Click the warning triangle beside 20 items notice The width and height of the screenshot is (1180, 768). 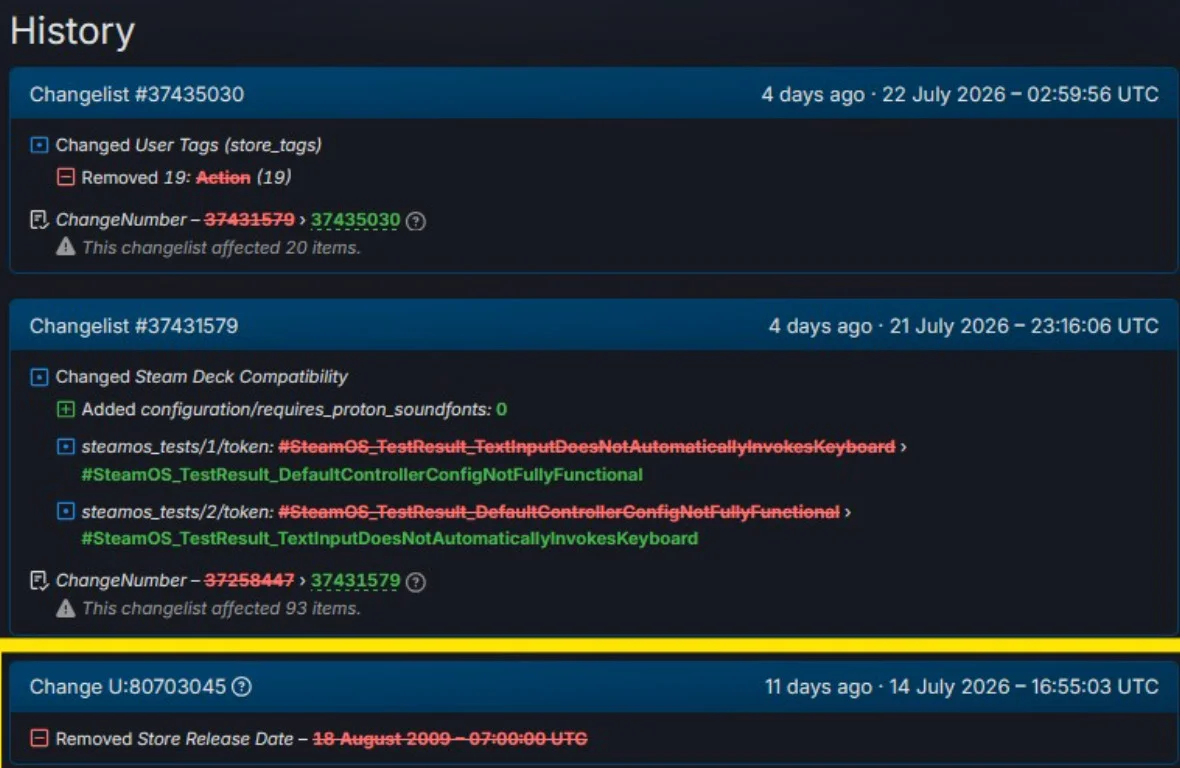pyautogui.click(x=65, y=247)
